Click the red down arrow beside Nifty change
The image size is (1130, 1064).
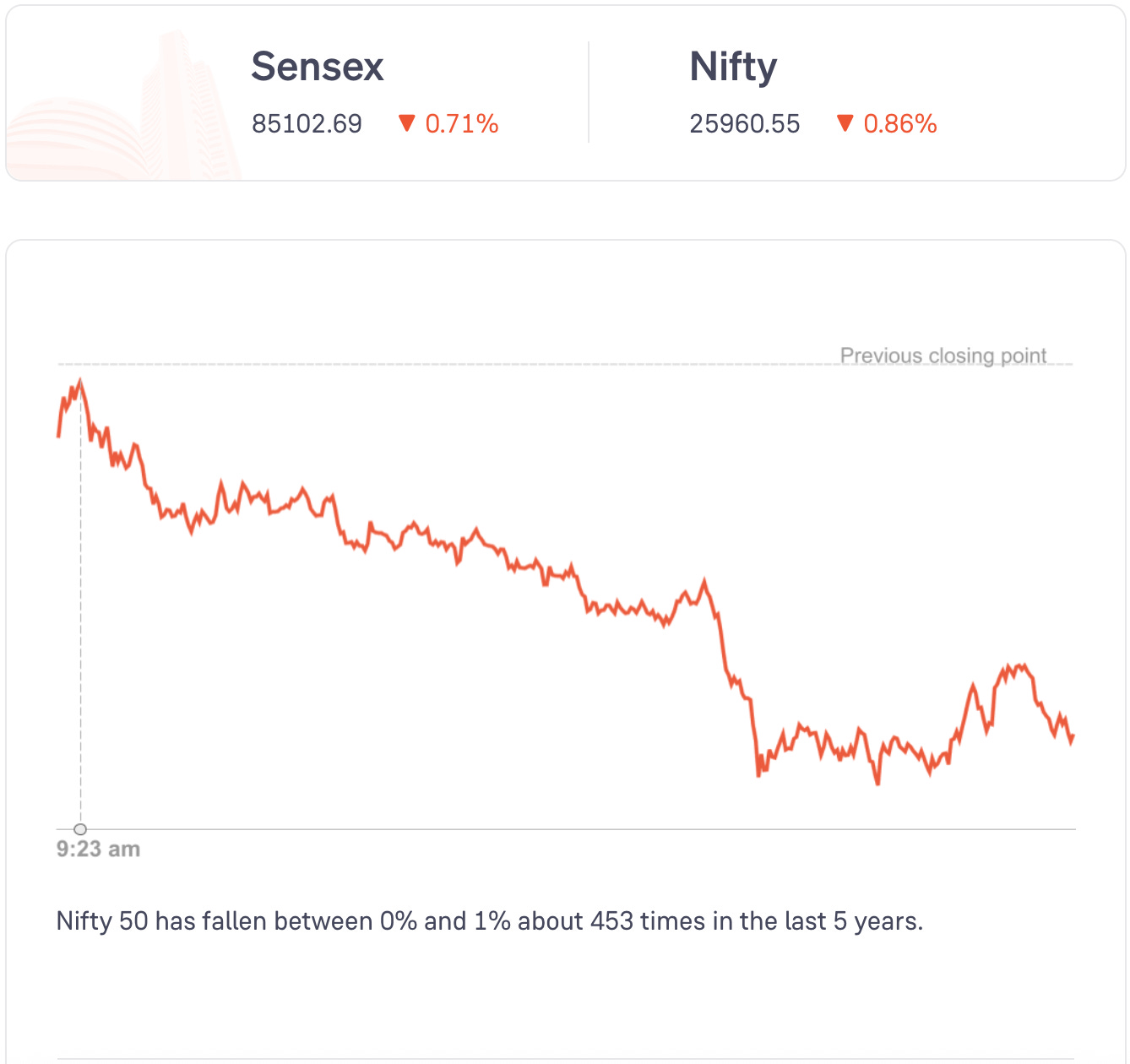pyautogui.click(x=845, y=124)
